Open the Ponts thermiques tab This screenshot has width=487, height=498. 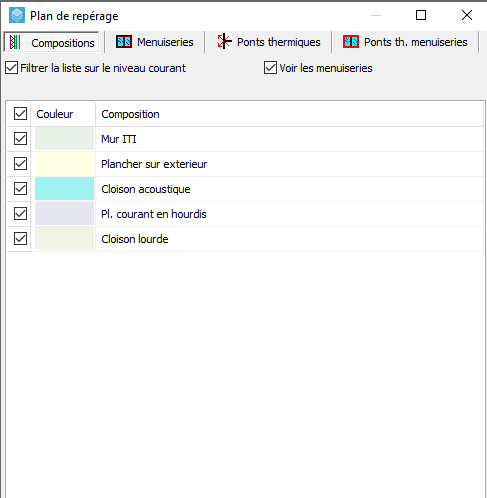[269, 42]
